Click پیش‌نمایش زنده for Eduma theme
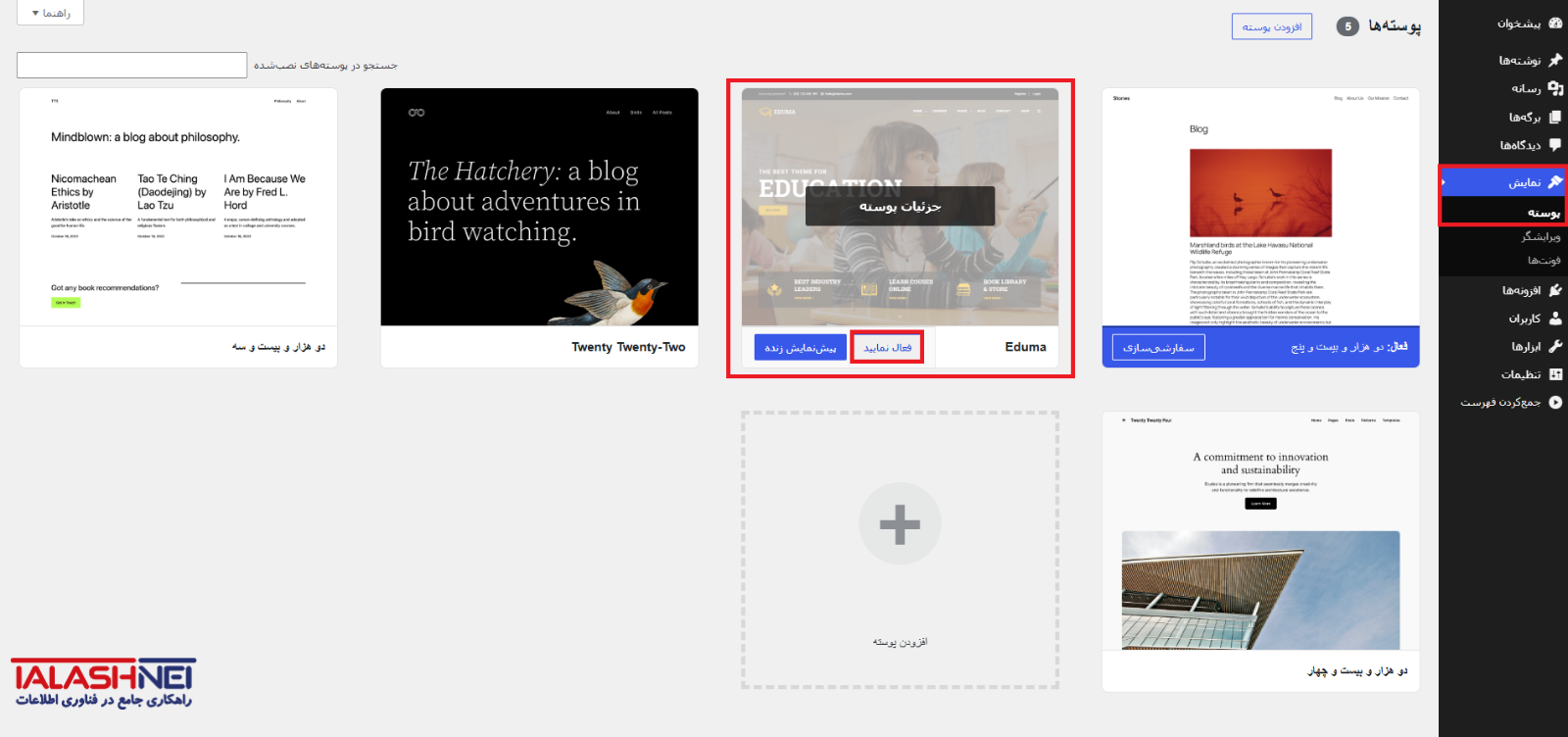1568x737 pixels. 801,347
